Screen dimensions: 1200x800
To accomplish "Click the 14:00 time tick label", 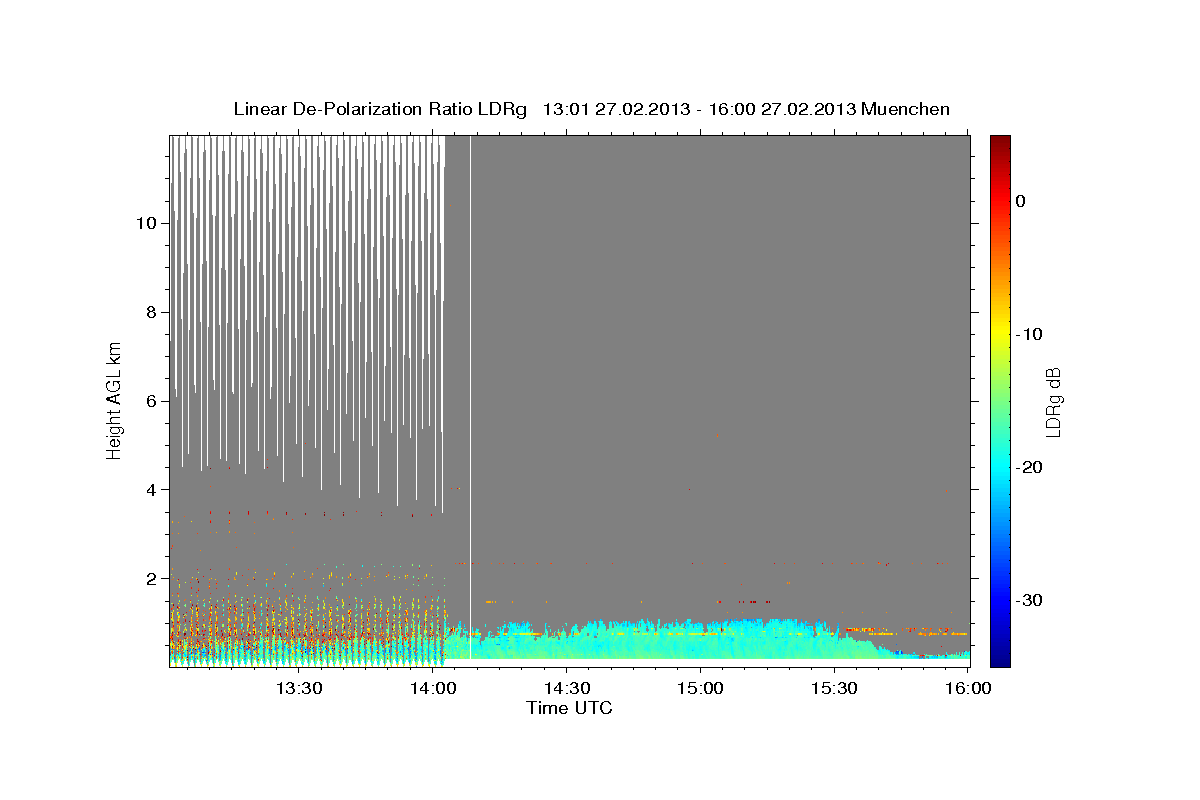I will [432, 688].
